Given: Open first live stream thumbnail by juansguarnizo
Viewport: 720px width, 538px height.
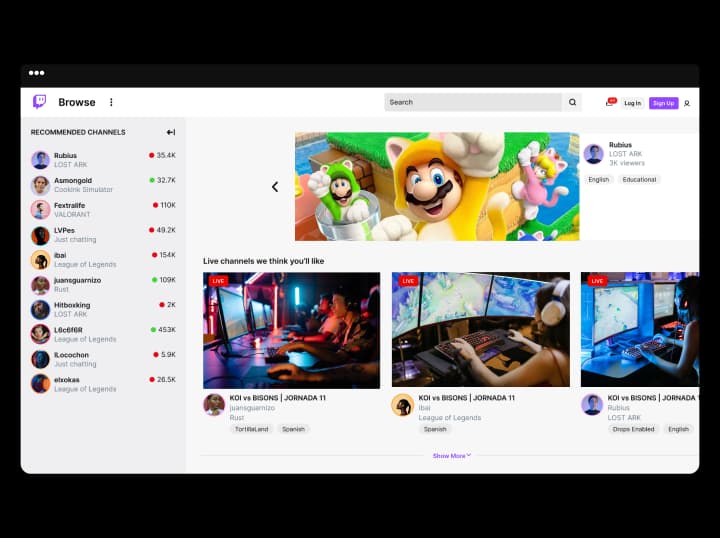Looking at the screenshot, I should [292, 330].
